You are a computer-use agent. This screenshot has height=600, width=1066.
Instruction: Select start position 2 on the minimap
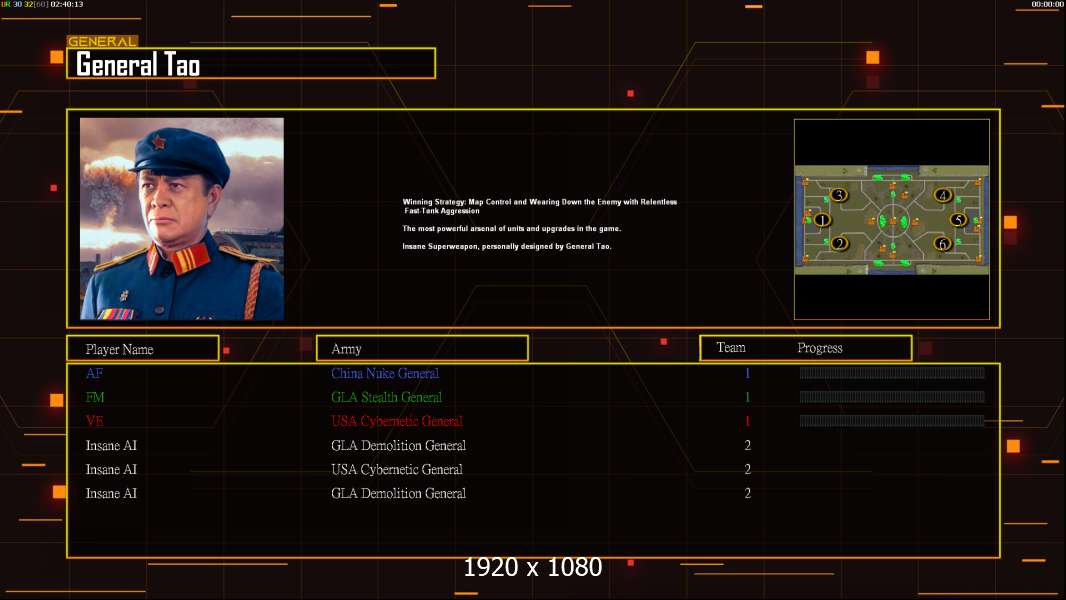[x=839, y=243]
